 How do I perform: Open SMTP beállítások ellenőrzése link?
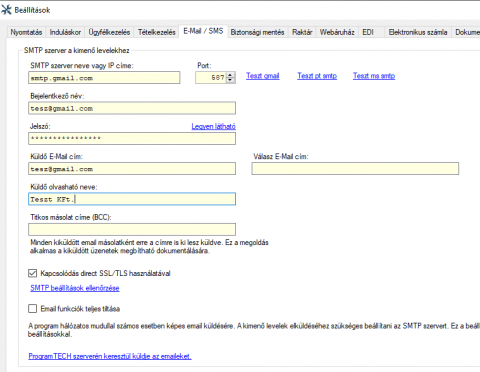[x=75, y=288]
